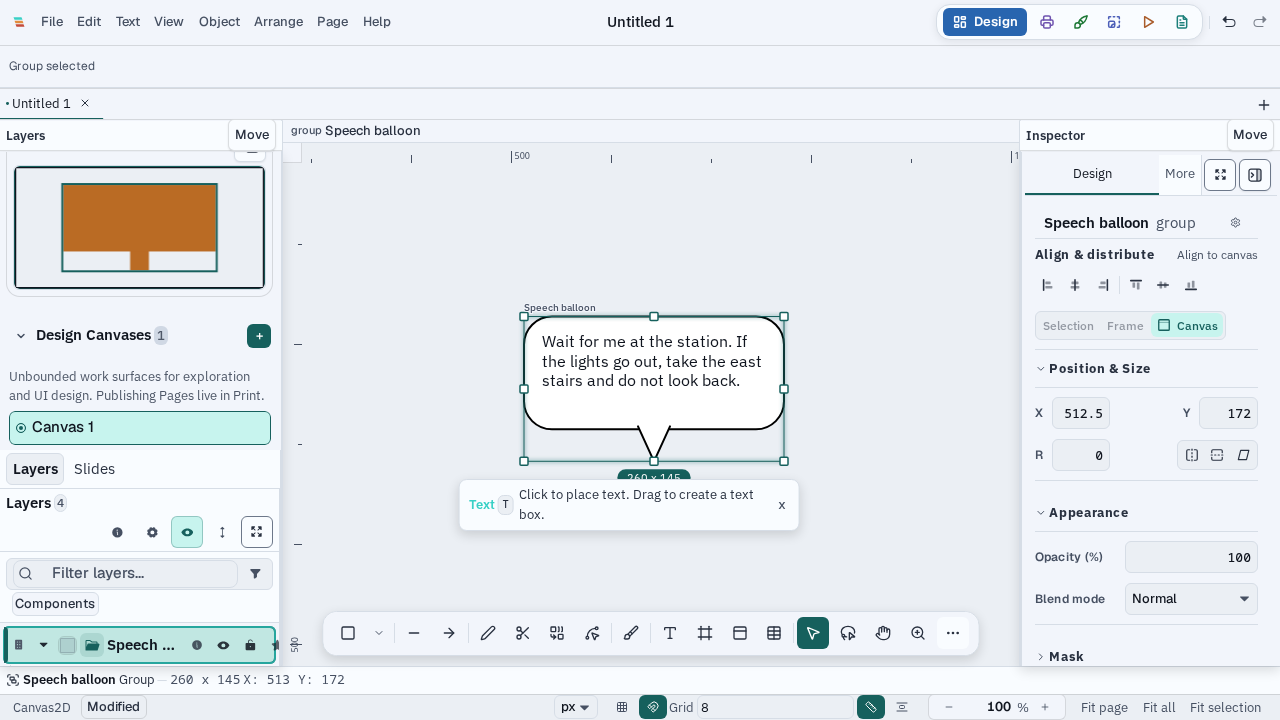Select the Lasso selection tool
The image size is (1280, 720).
tap(848, 633)
